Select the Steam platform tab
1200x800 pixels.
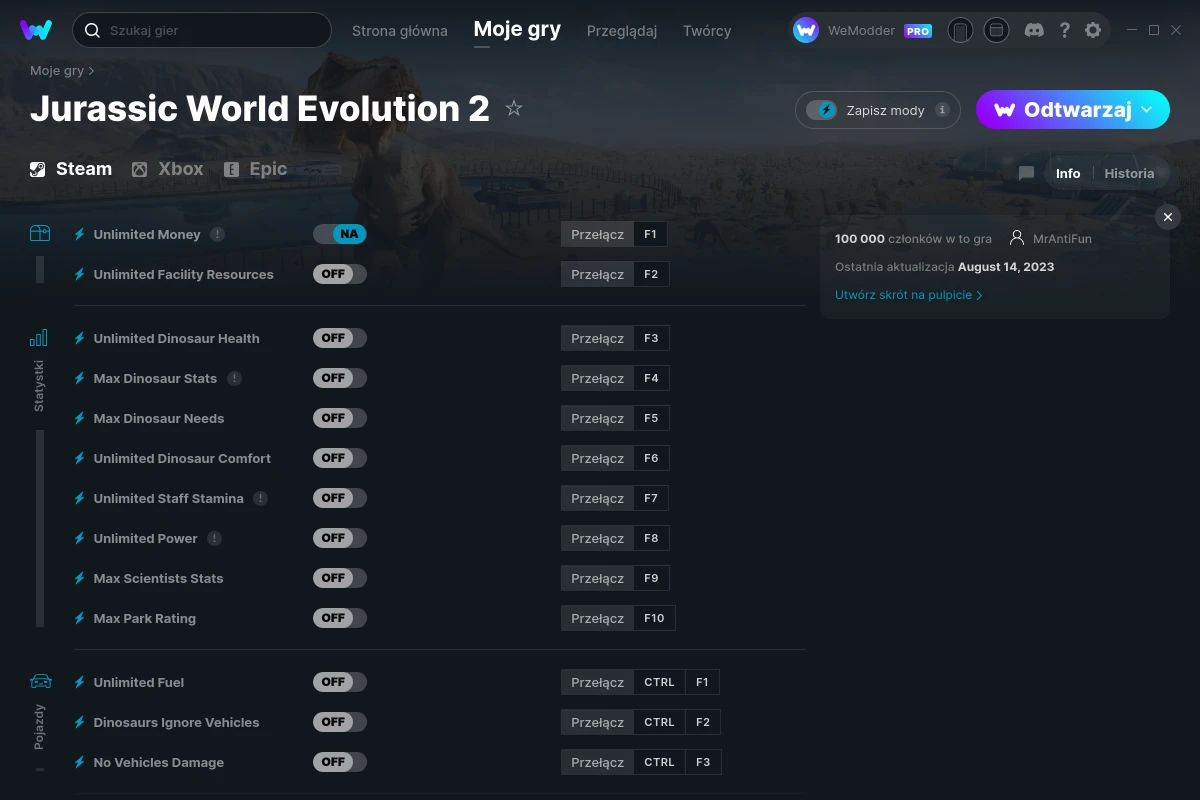70,169
